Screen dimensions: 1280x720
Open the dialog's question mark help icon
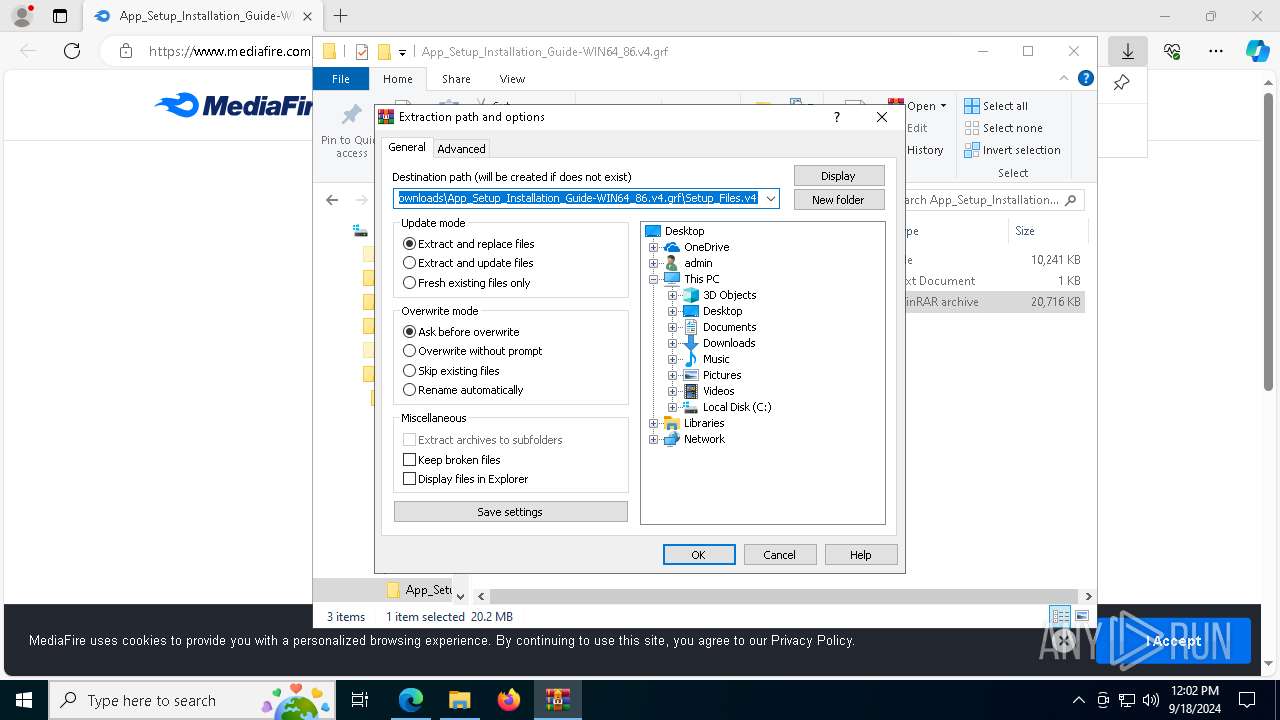[837, 117]
